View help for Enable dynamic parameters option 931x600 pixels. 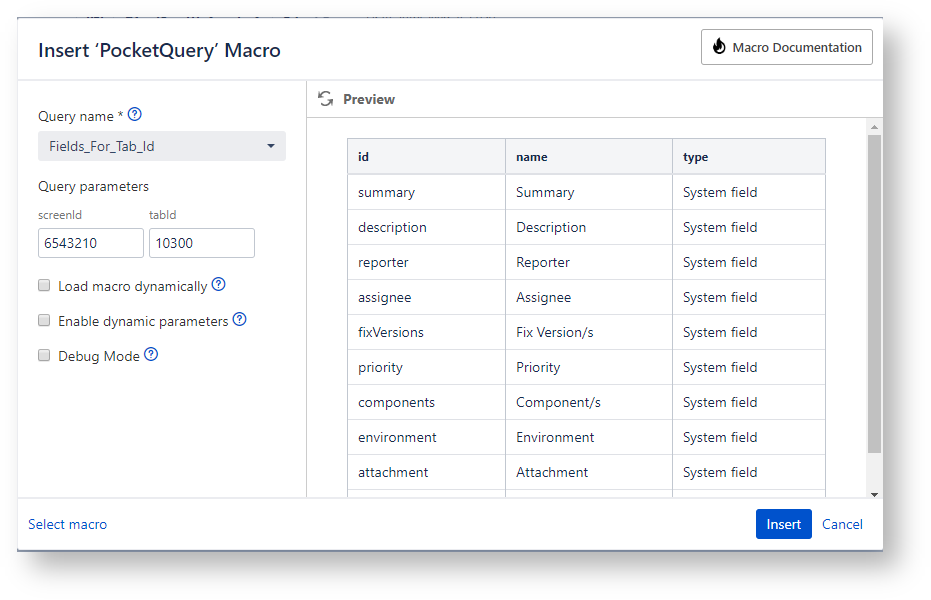click(x=239, y=320)
